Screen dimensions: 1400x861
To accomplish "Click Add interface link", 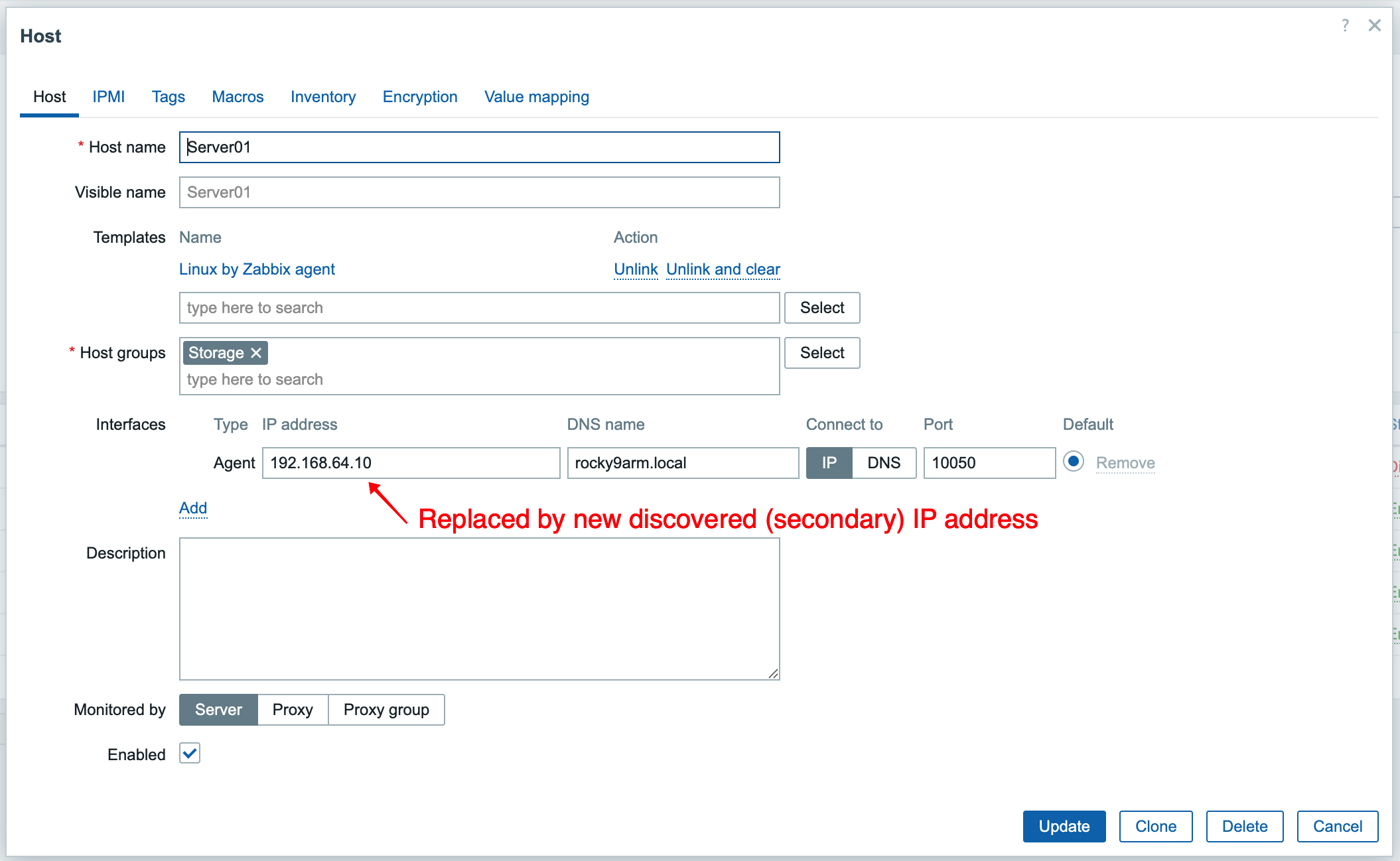I will pyautogui.click(x=193, y=508).
